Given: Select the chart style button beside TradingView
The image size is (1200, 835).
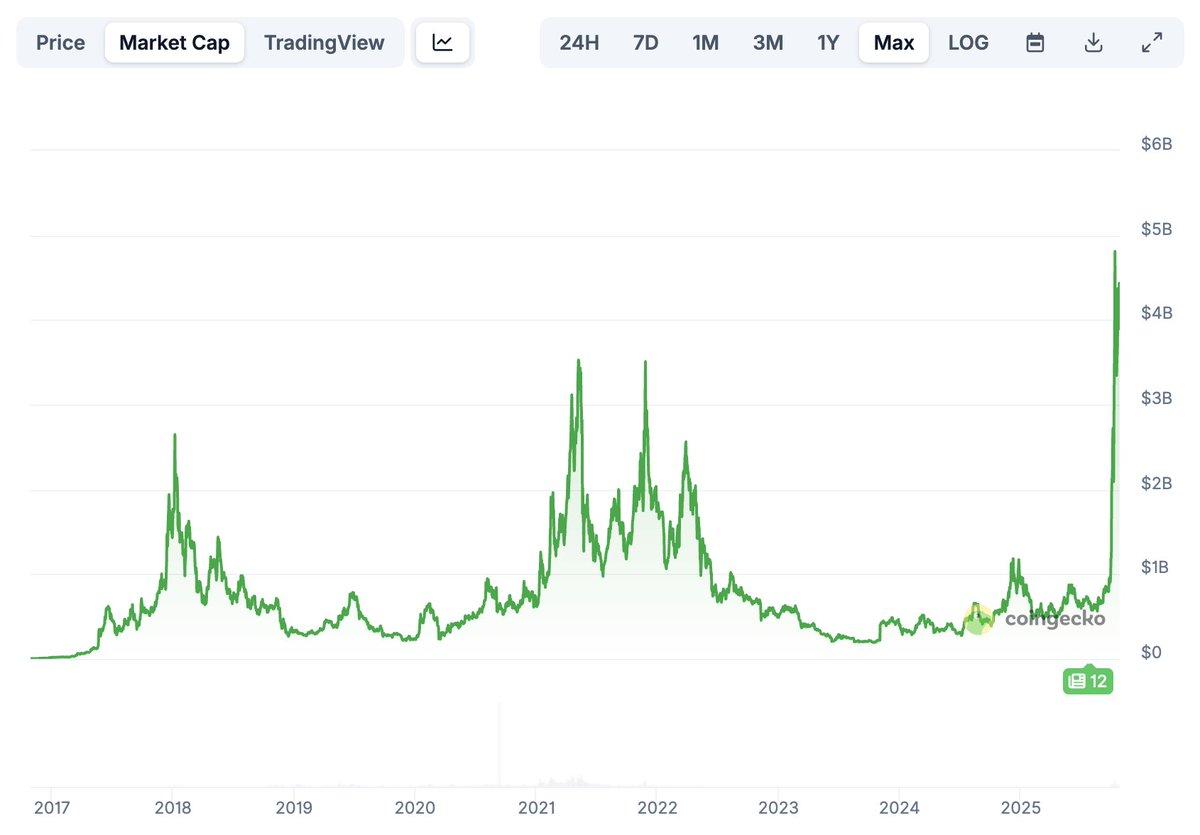Looking at the screenshot, I should pyautogui.click(x=442, y=42).
